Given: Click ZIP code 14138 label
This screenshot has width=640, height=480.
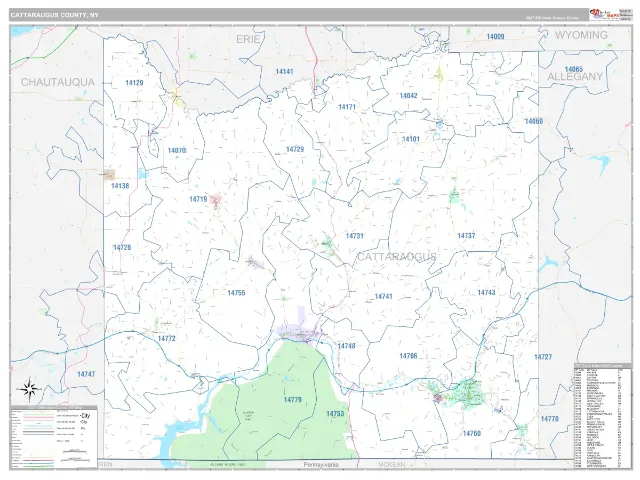Looking at the screenshot, I should 120,186.
